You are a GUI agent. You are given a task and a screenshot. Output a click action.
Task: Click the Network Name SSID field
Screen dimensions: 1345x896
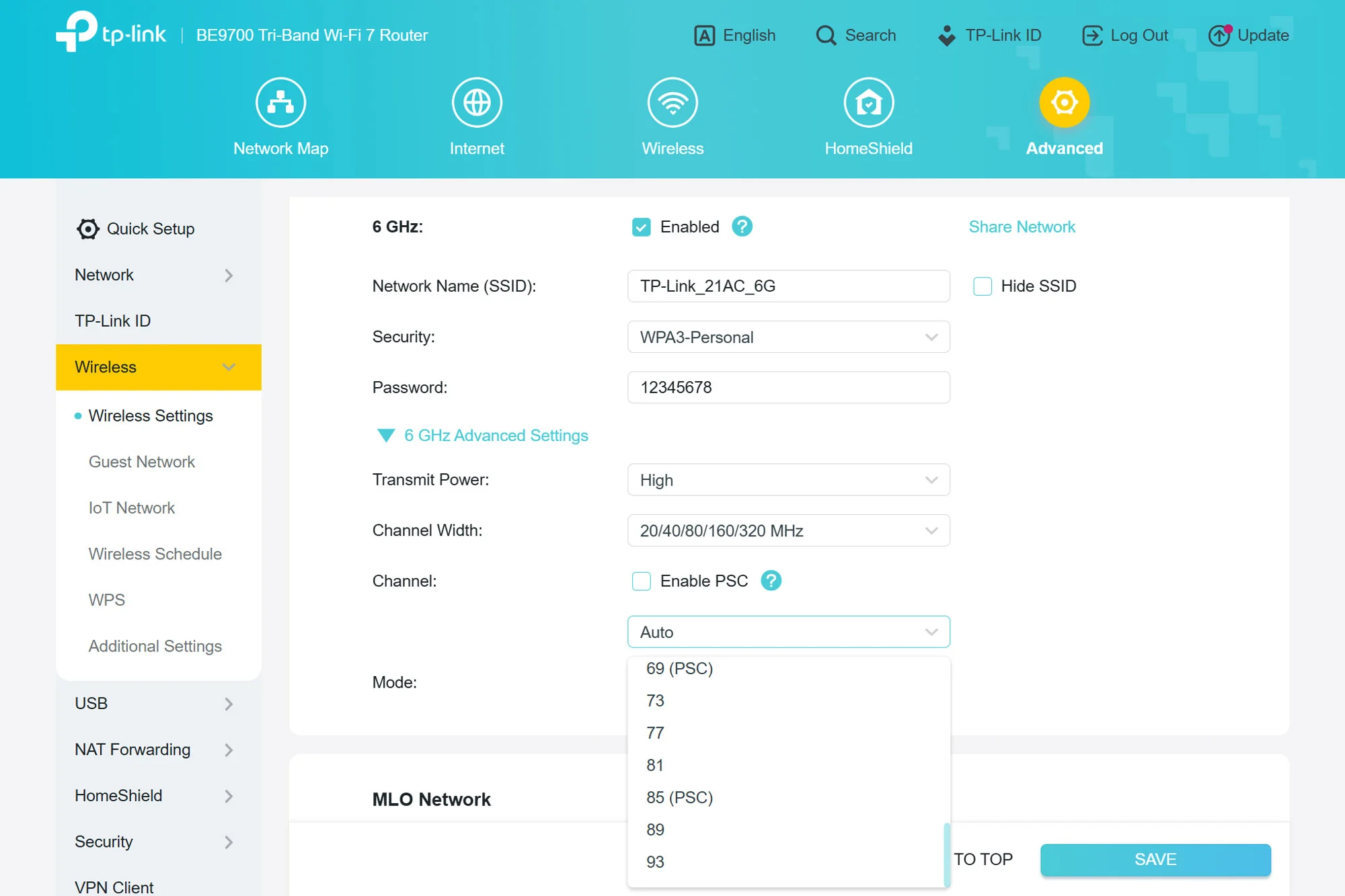(x=789, y=286)
